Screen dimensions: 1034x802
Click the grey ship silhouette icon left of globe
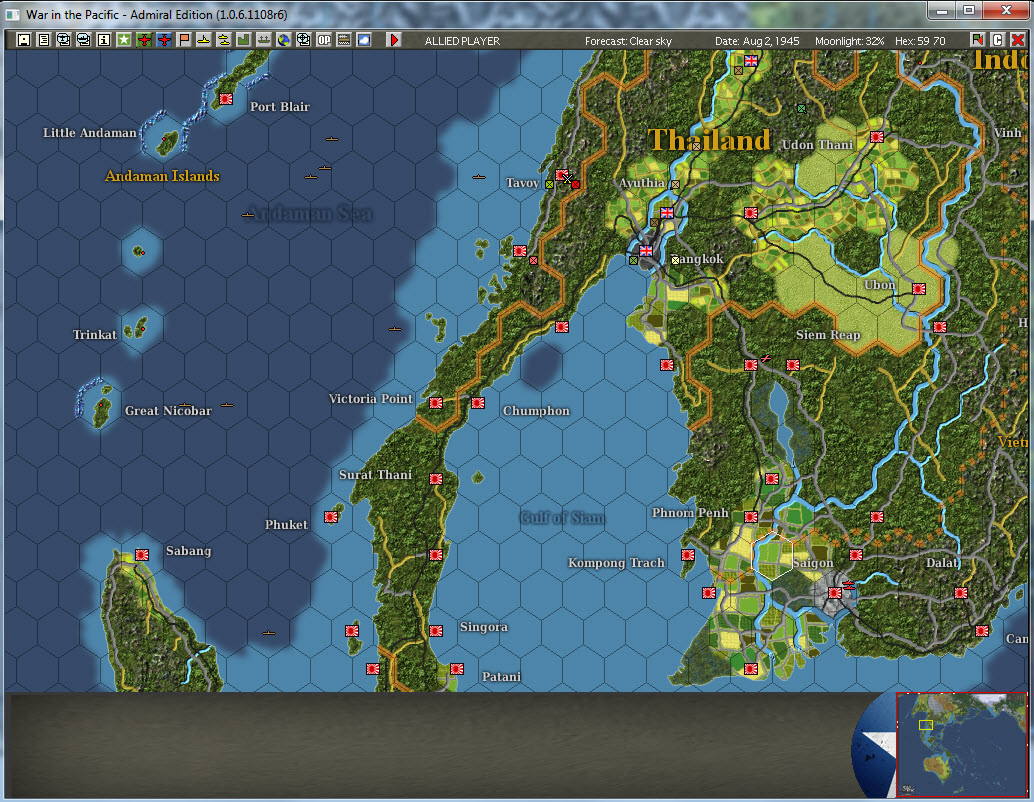pos(264,40)
